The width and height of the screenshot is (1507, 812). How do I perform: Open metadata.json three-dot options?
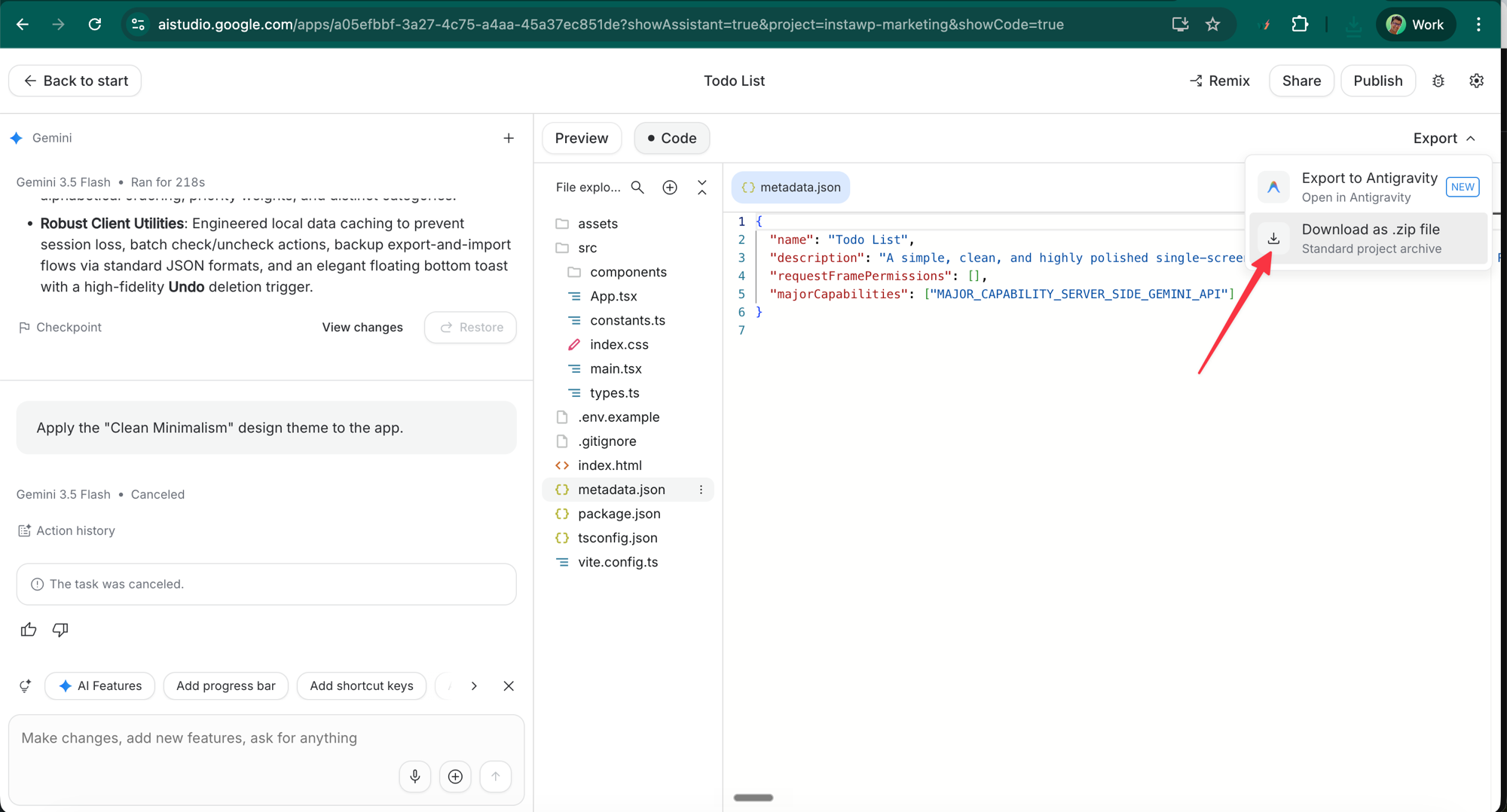coord(701,490)
